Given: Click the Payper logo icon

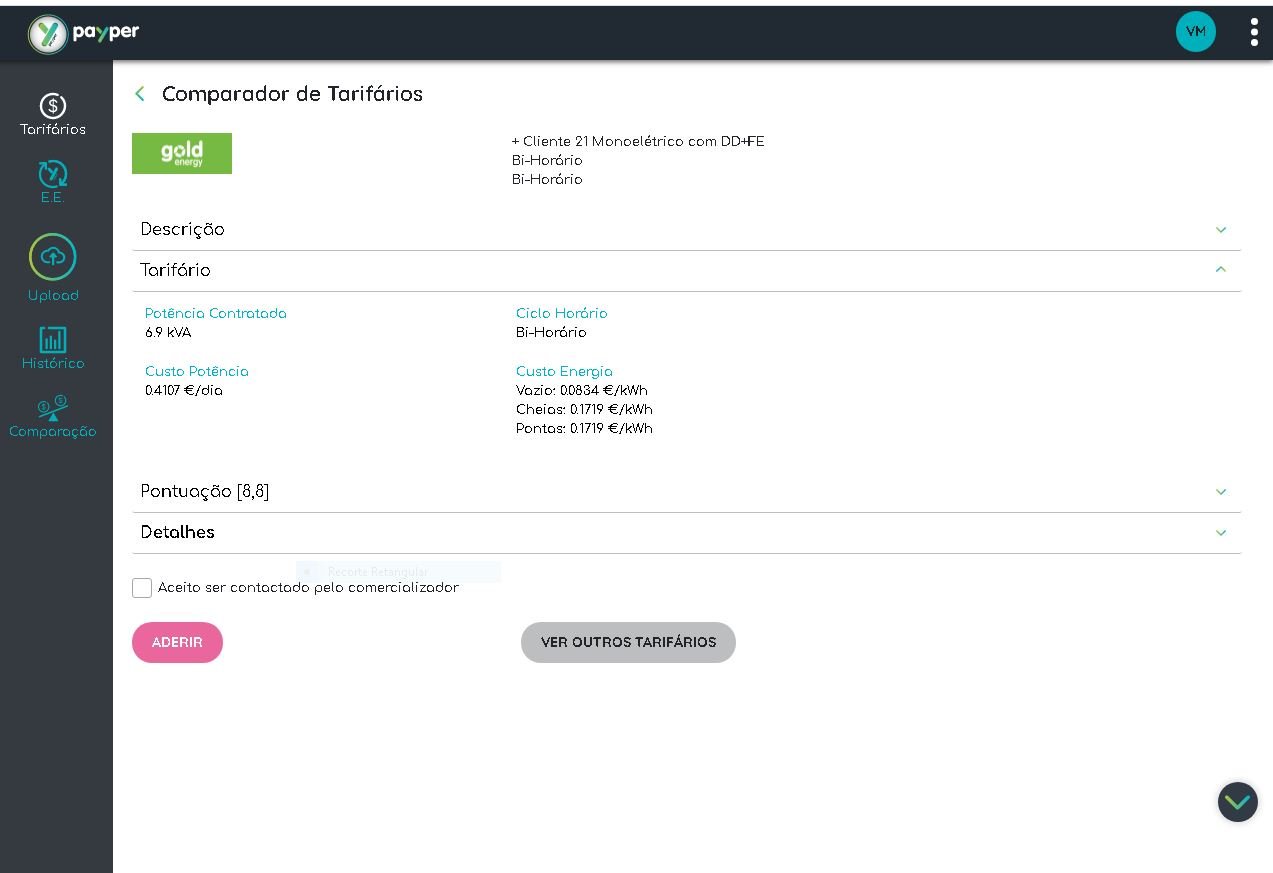Looking at the screenshot, I should click(x=47, y=34).
